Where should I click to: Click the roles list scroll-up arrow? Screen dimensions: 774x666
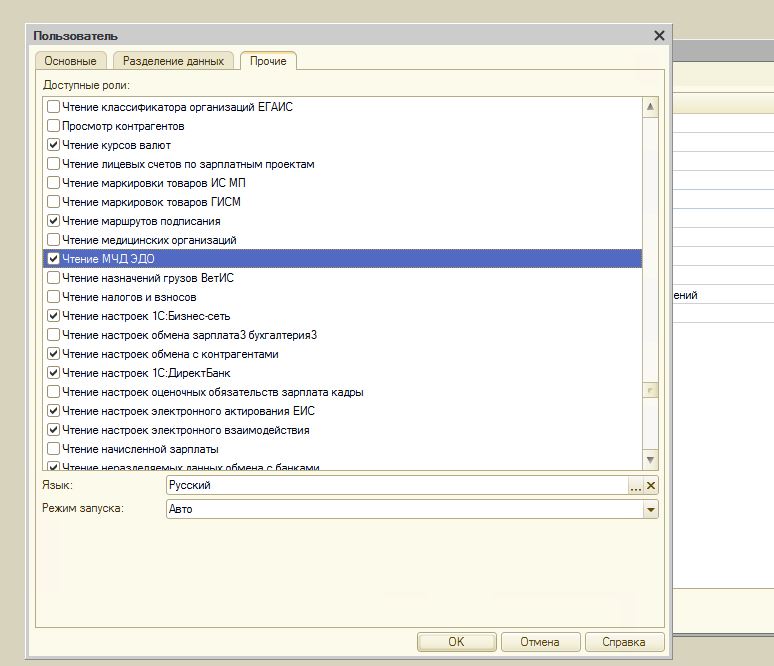coord(650,107)
